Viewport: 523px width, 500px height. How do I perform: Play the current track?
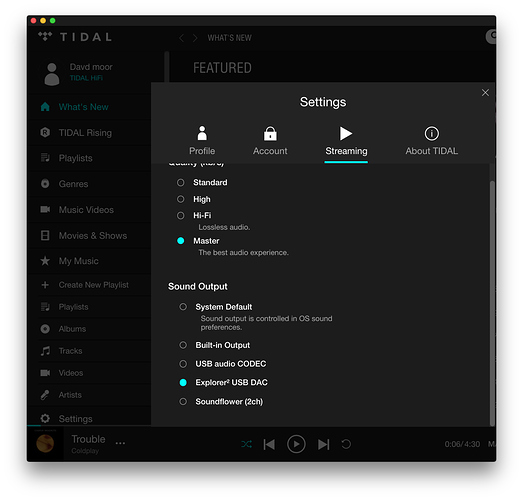[x=296, y=444]
